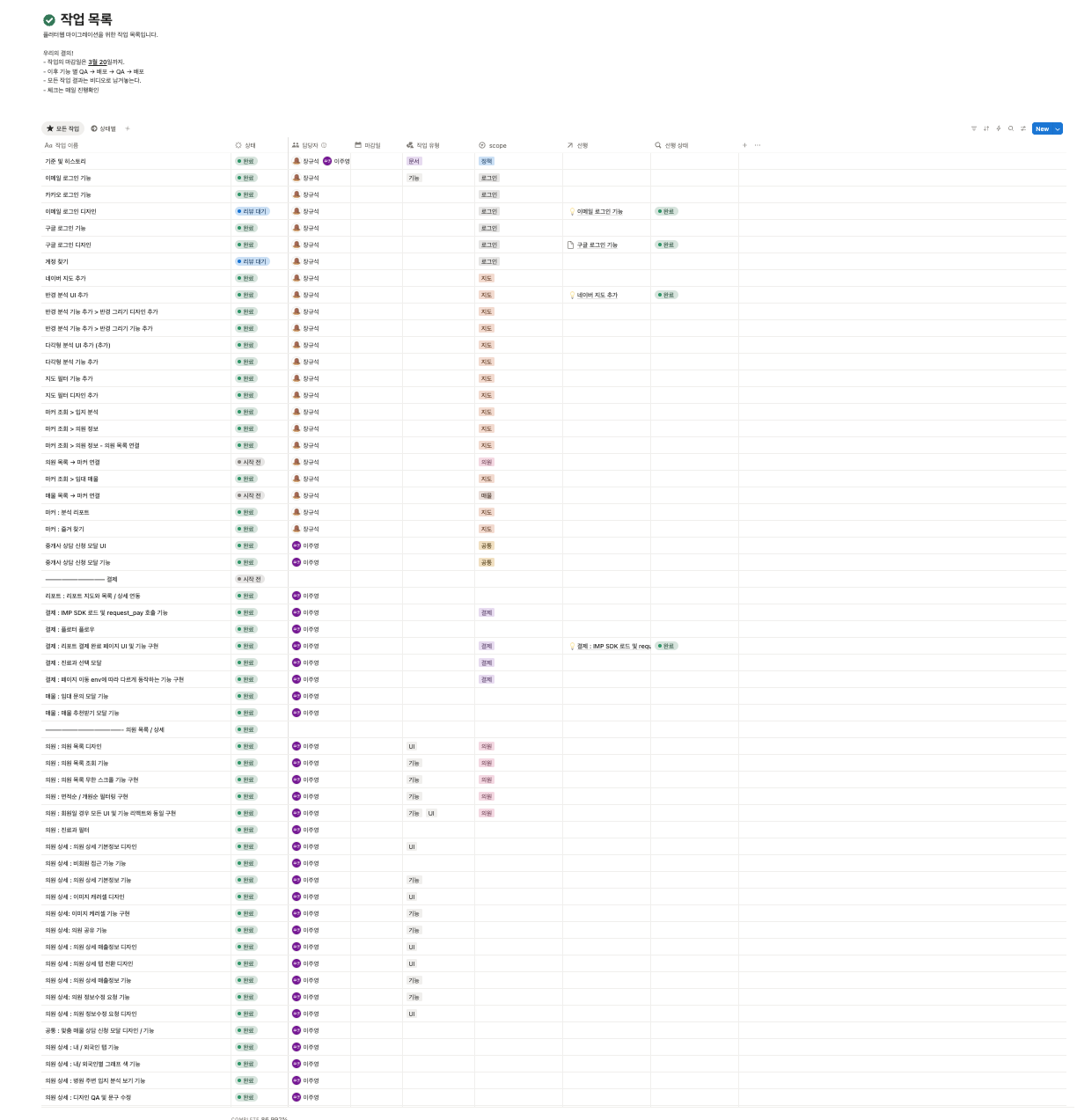Switch to 상태별 view tab
This screenshot has height=1120, width=1077.
click(104, 128)
